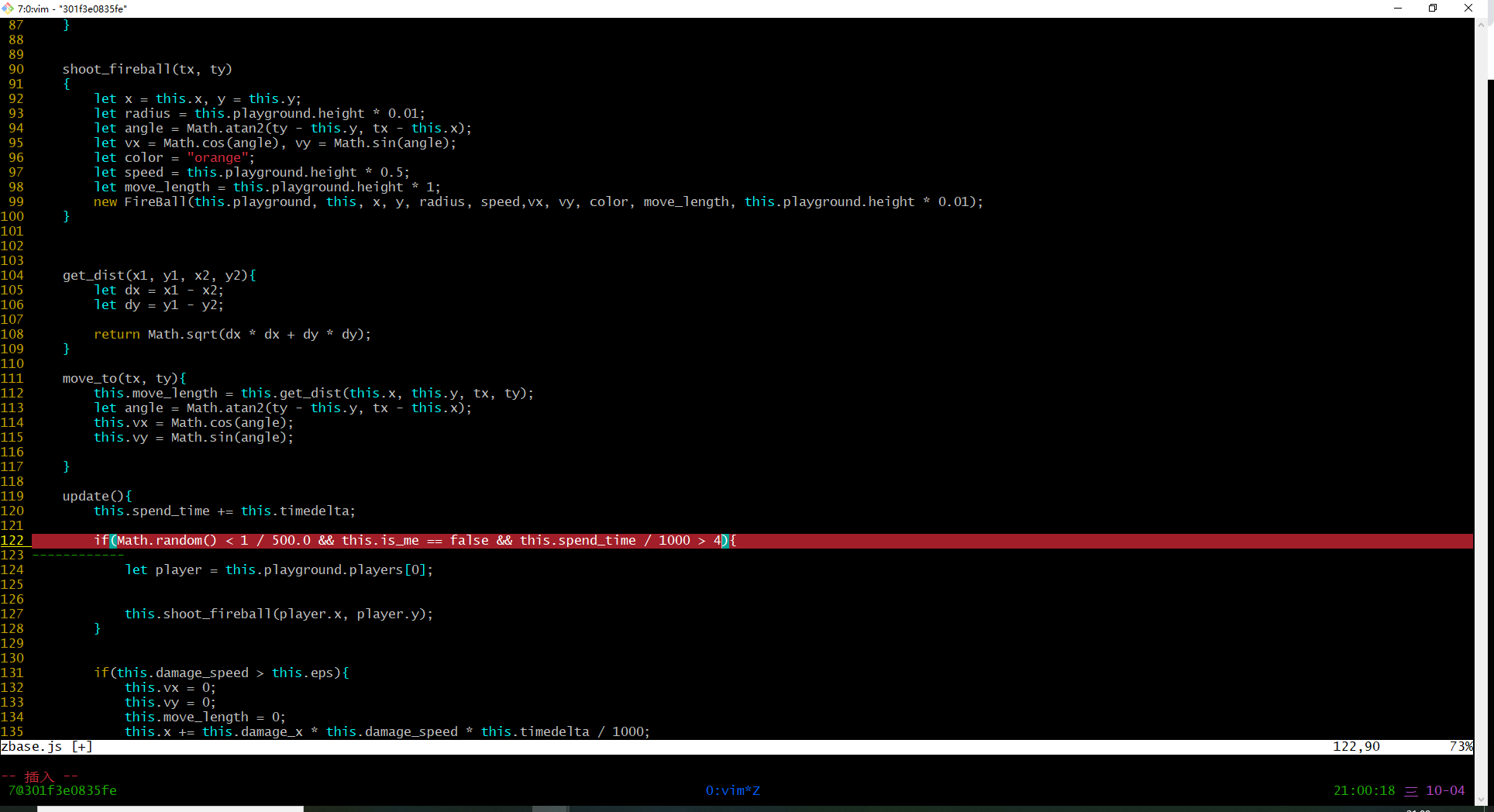
Task: Click line number 104 in the gutter
Action: coord(12,275)
